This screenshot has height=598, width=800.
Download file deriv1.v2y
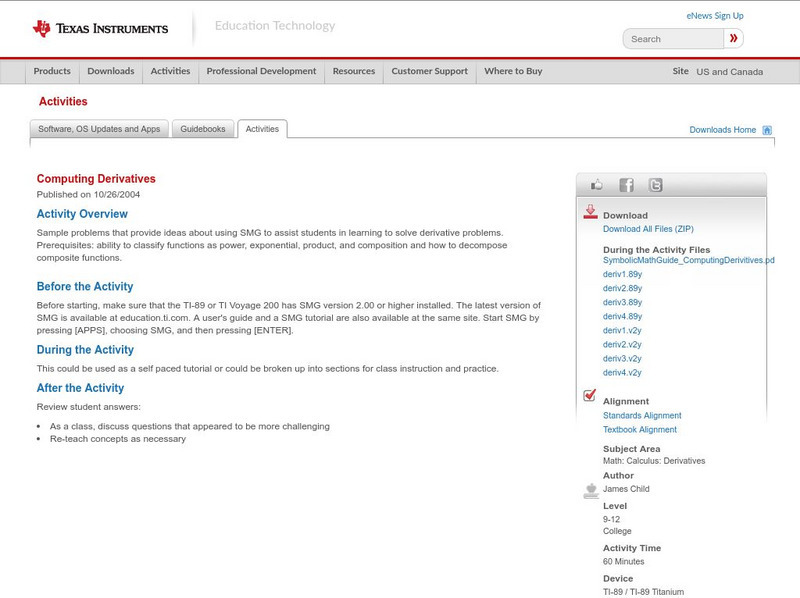pyautogui.click(x=622, y=331)
